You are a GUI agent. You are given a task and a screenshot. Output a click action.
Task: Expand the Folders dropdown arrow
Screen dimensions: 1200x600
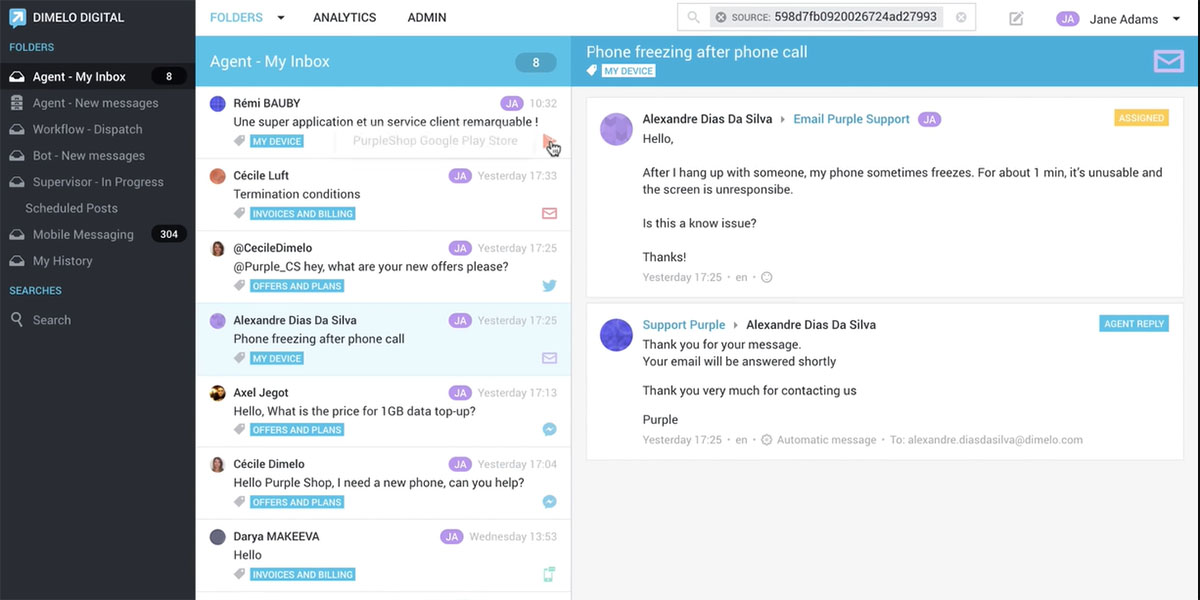[281, 18]
